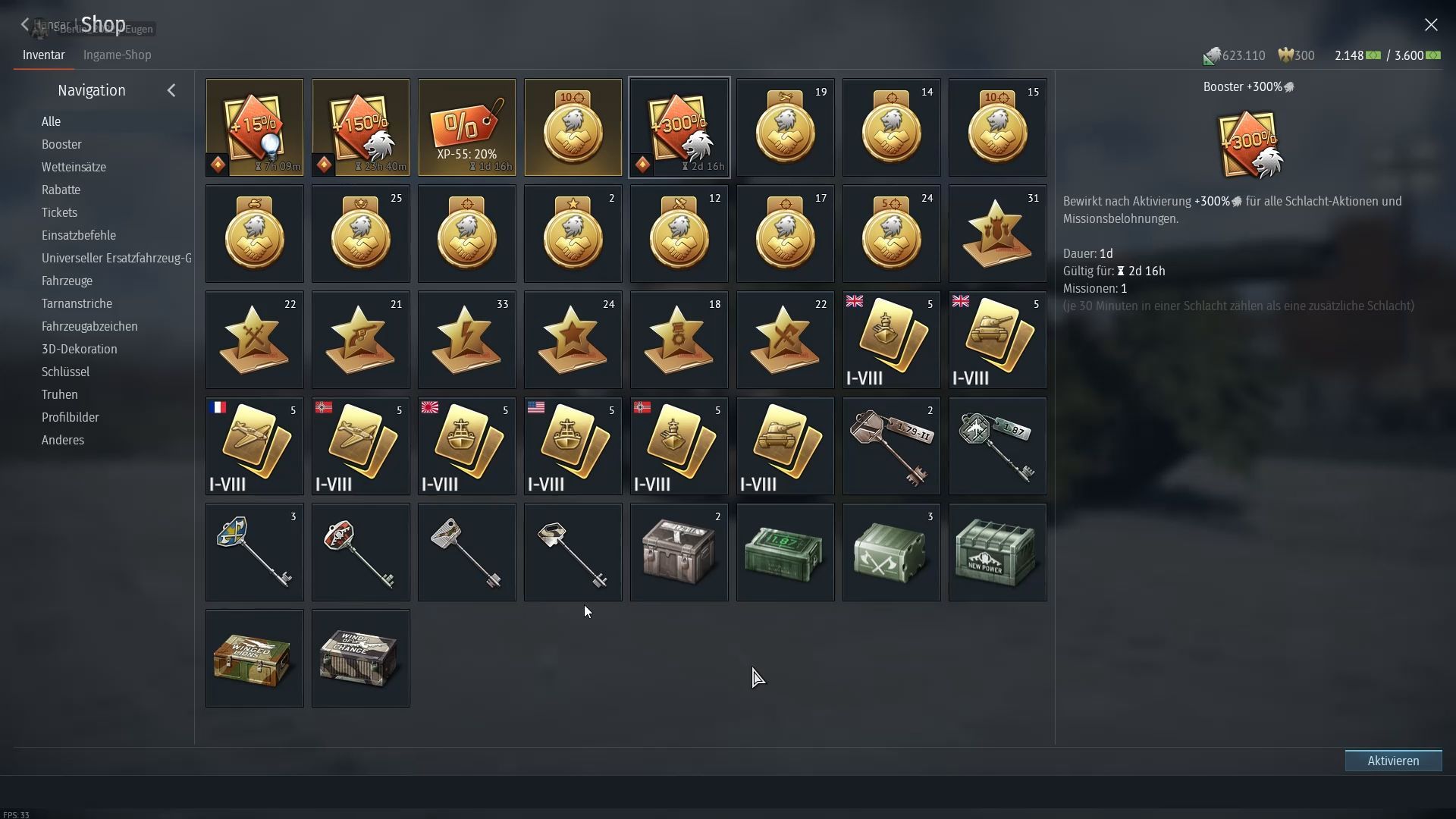Select the Winds of Change crate

(360, 658)
